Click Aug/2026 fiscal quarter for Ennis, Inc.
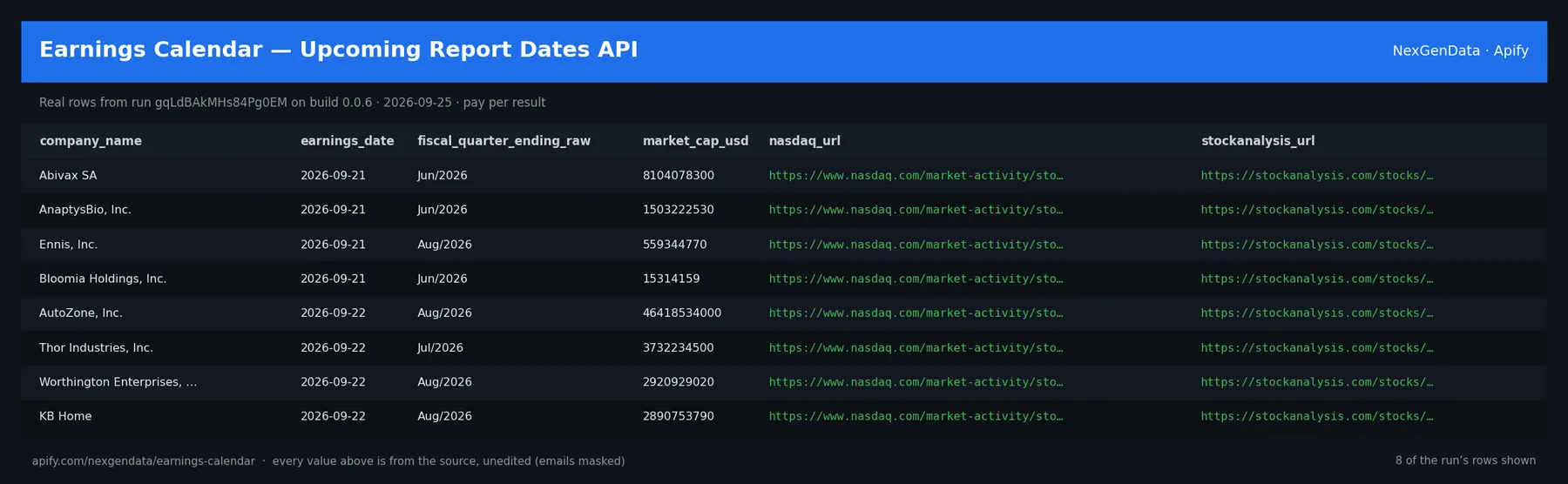 tap(444, 245)
